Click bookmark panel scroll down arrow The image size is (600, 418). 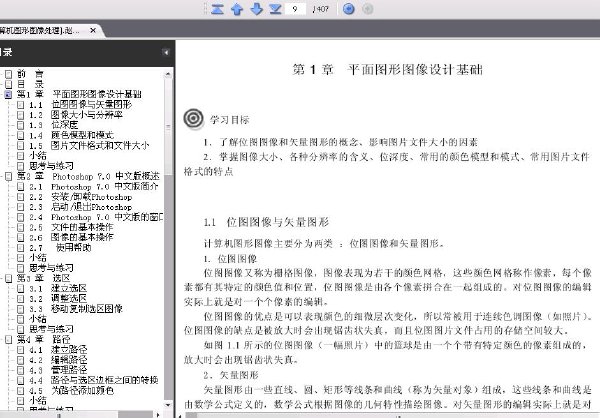(168, 405)
